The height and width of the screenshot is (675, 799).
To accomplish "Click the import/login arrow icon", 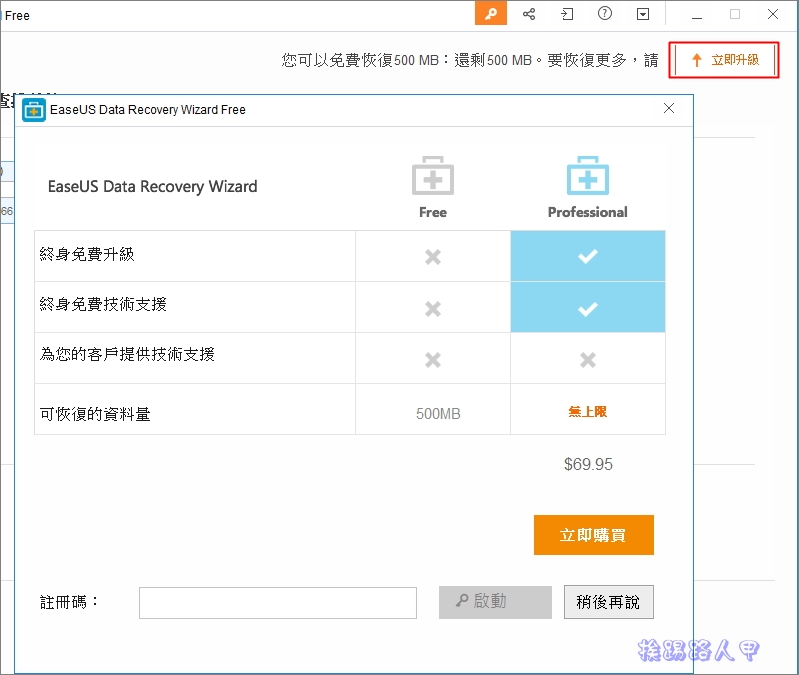I will tap(567, 14).
